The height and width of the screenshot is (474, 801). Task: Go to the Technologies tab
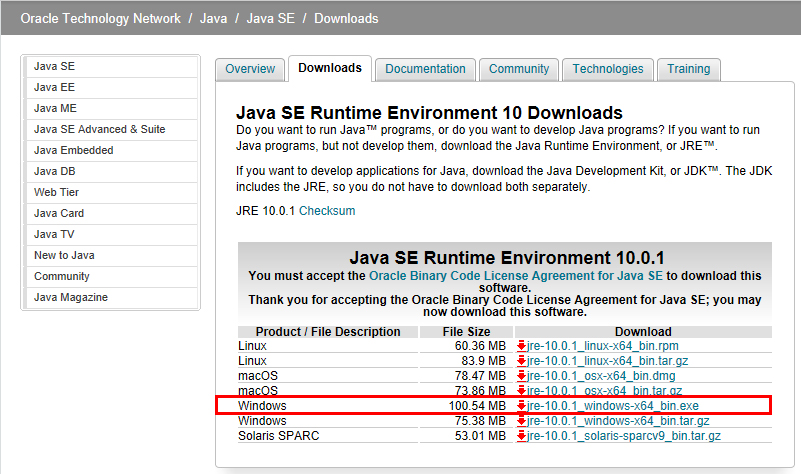click(x=607, y=69)
